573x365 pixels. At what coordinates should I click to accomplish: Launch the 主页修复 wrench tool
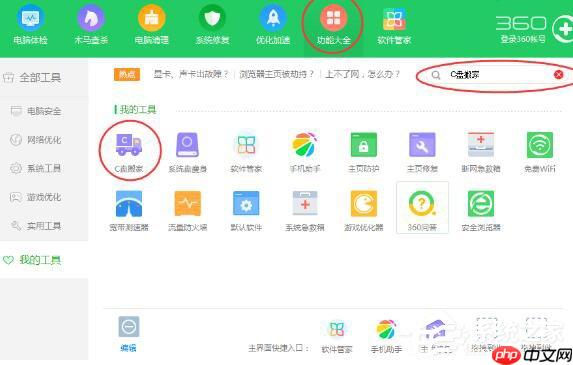pos(422,152)
